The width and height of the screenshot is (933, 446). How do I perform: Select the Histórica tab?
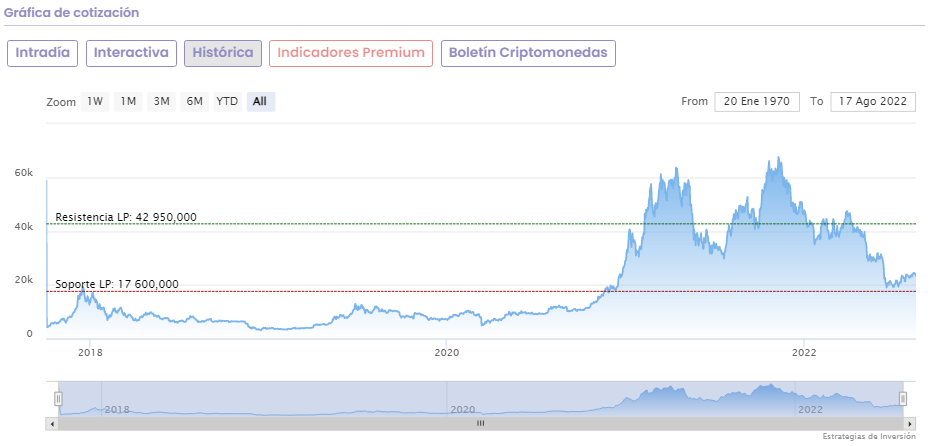pyautogui.click(x=223, y=53)
